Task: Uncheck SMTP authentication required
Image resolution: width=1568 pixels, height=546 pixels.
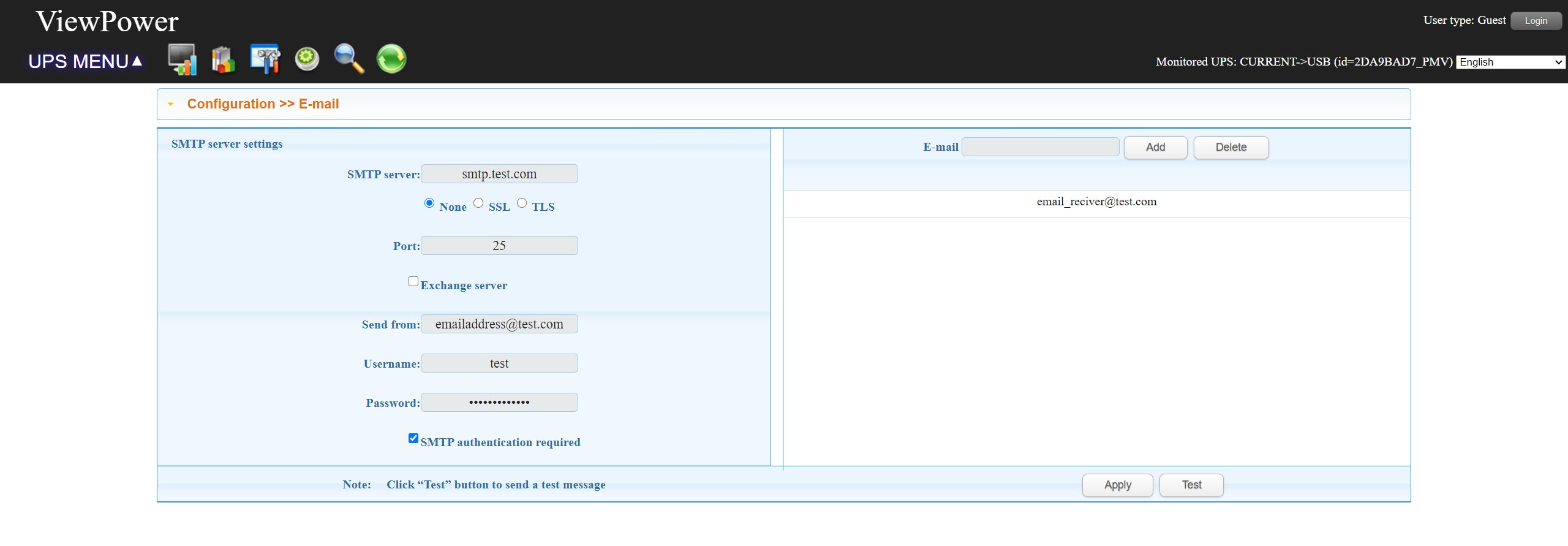Action: tap(413, 439)
